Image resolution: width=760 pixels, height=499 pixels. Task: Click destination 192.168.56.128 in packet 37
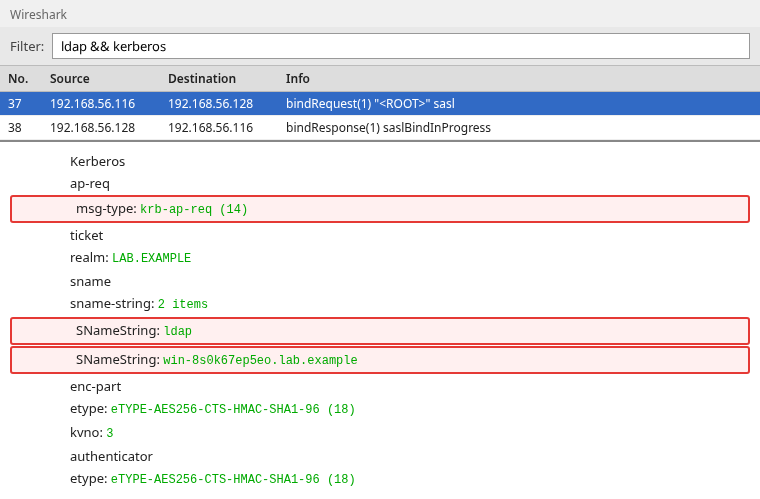(x=210, y=104)
